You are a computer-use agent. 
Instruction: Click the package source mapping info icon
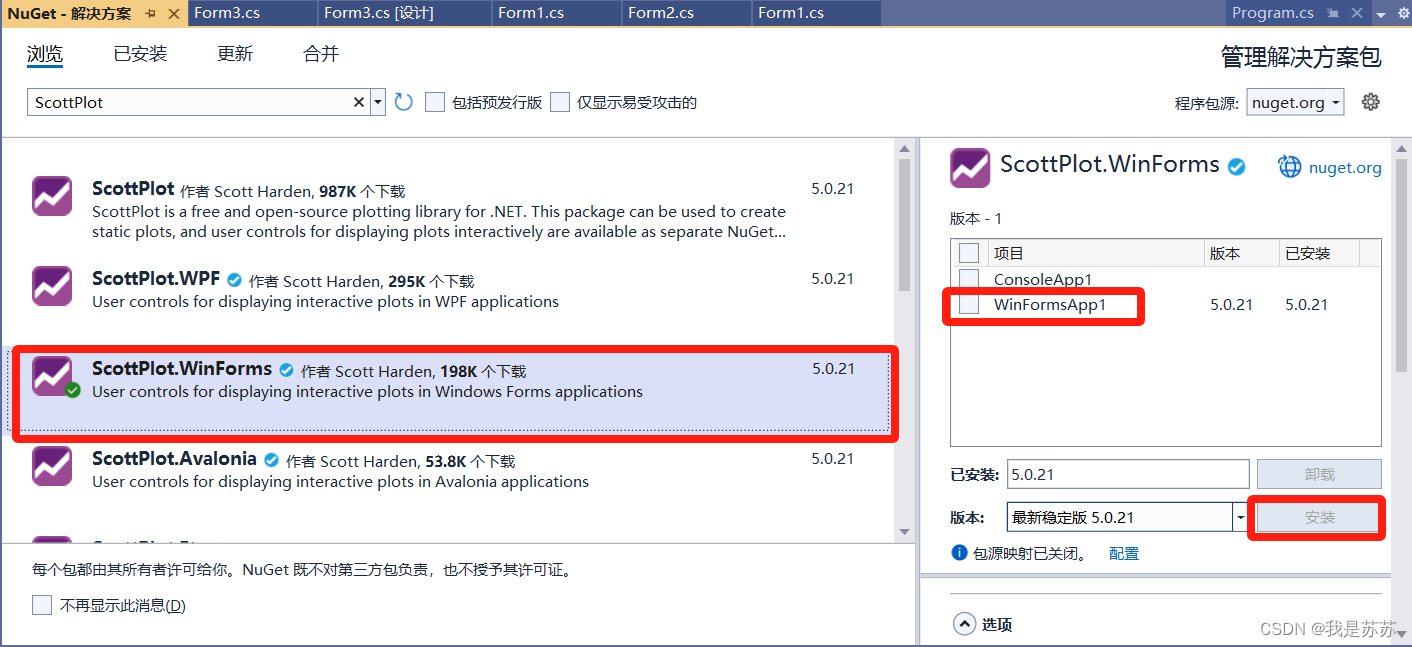click(959, 552)
